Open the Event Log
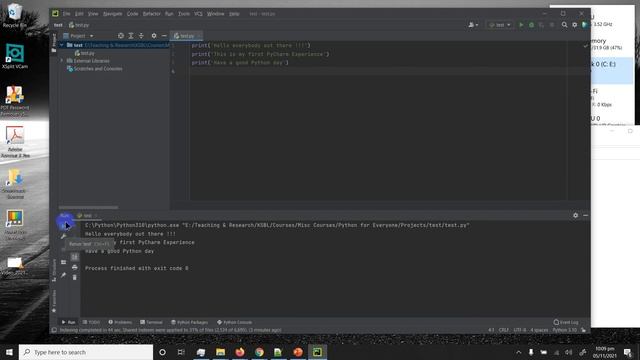 (x=566, y=322)
